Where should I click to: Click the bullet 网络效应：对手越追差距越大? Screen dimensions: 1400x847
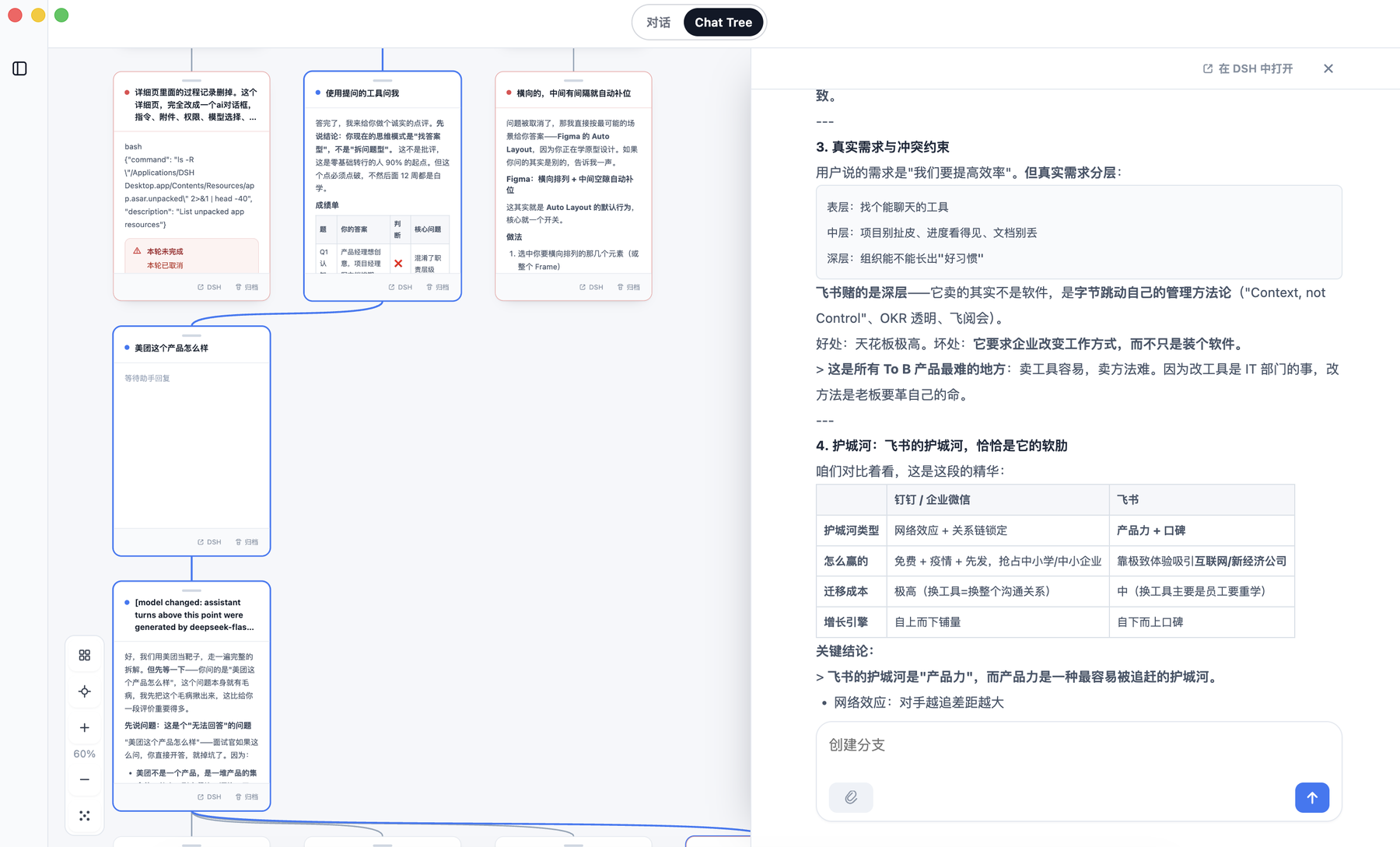[919, 702]
